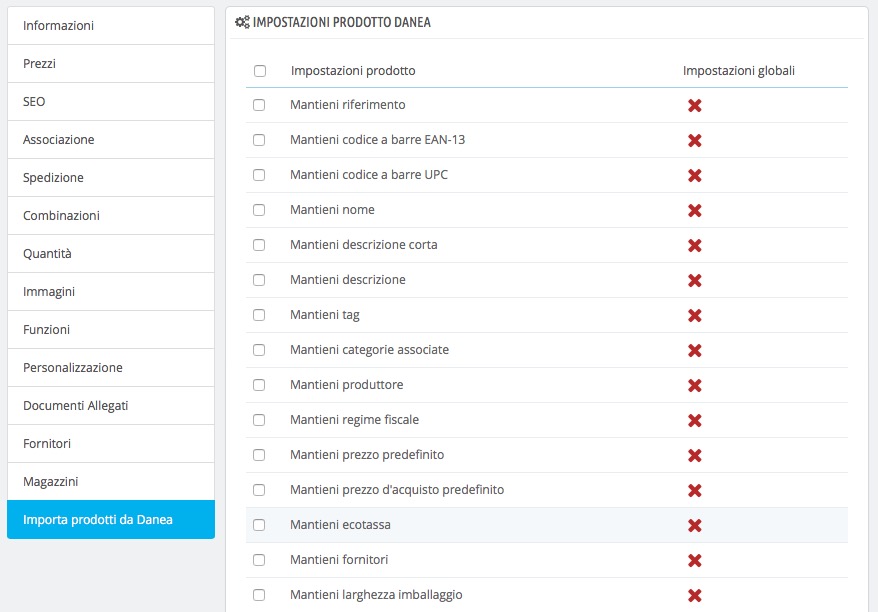Viewport: 878px width, 612px height.
Task: Click red X icon for Mantieni codice a barre UPC
Action: click(x=695, y=175)
